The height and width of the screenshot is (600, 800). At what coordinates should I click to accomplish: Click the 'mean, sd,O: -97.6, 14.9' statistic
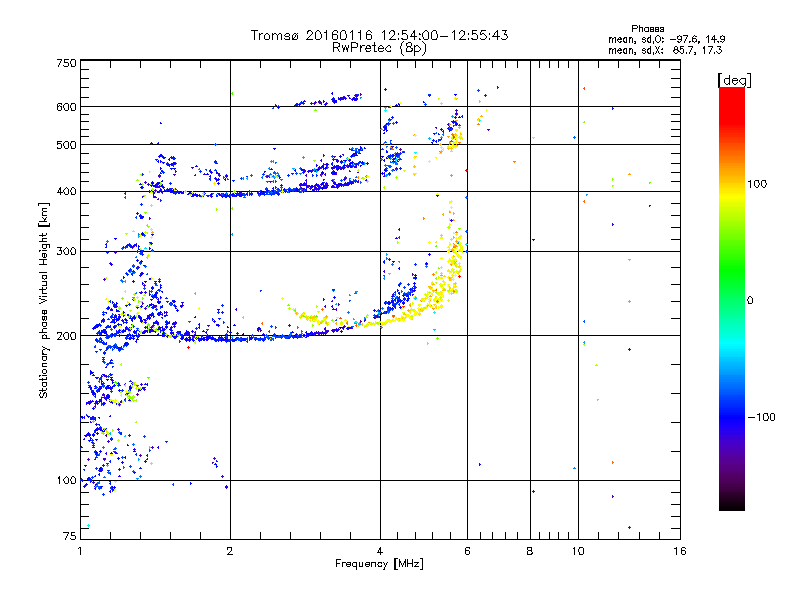[x=667, y=39]
